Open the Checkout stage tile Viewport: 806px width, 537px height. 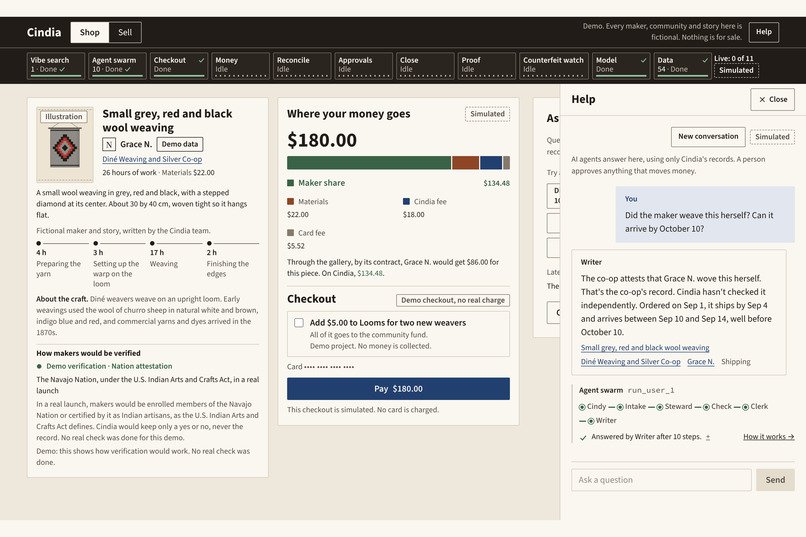(x=179, y=65)
